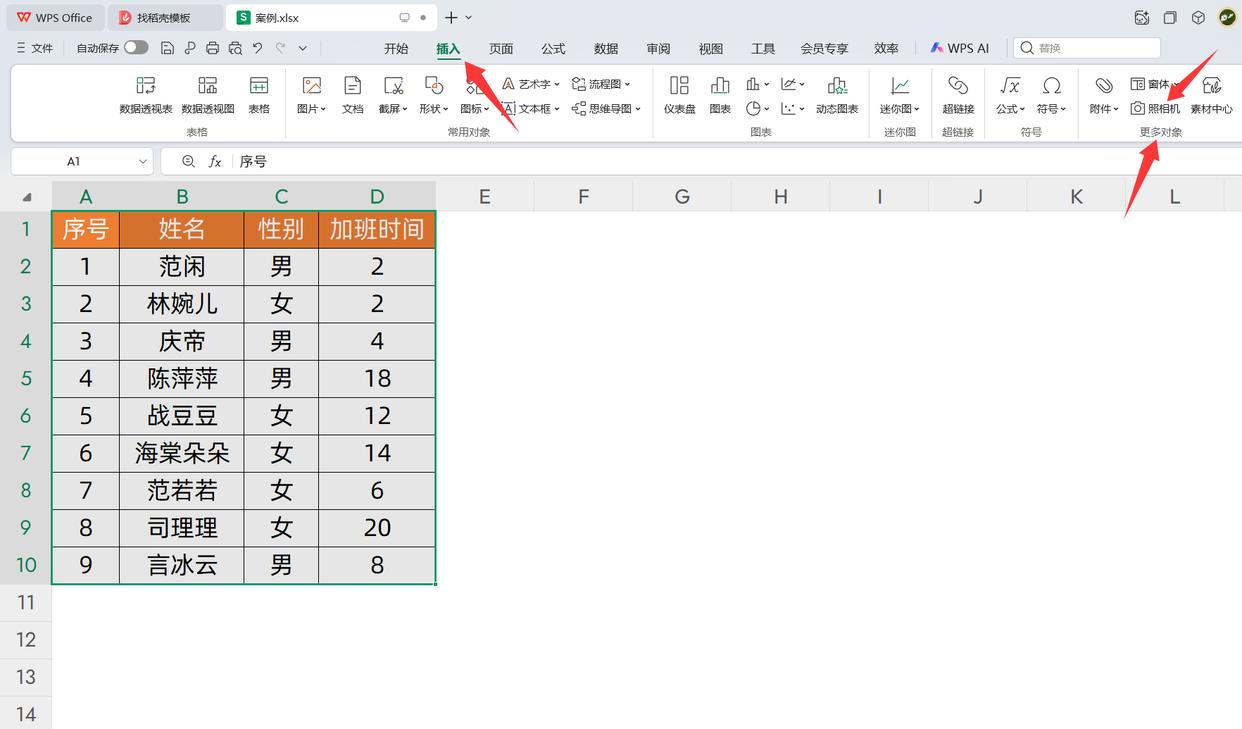Open the 仪表盘 dashboard tool
This screenshot has width=1242, height=729.
tap(680, 95)
